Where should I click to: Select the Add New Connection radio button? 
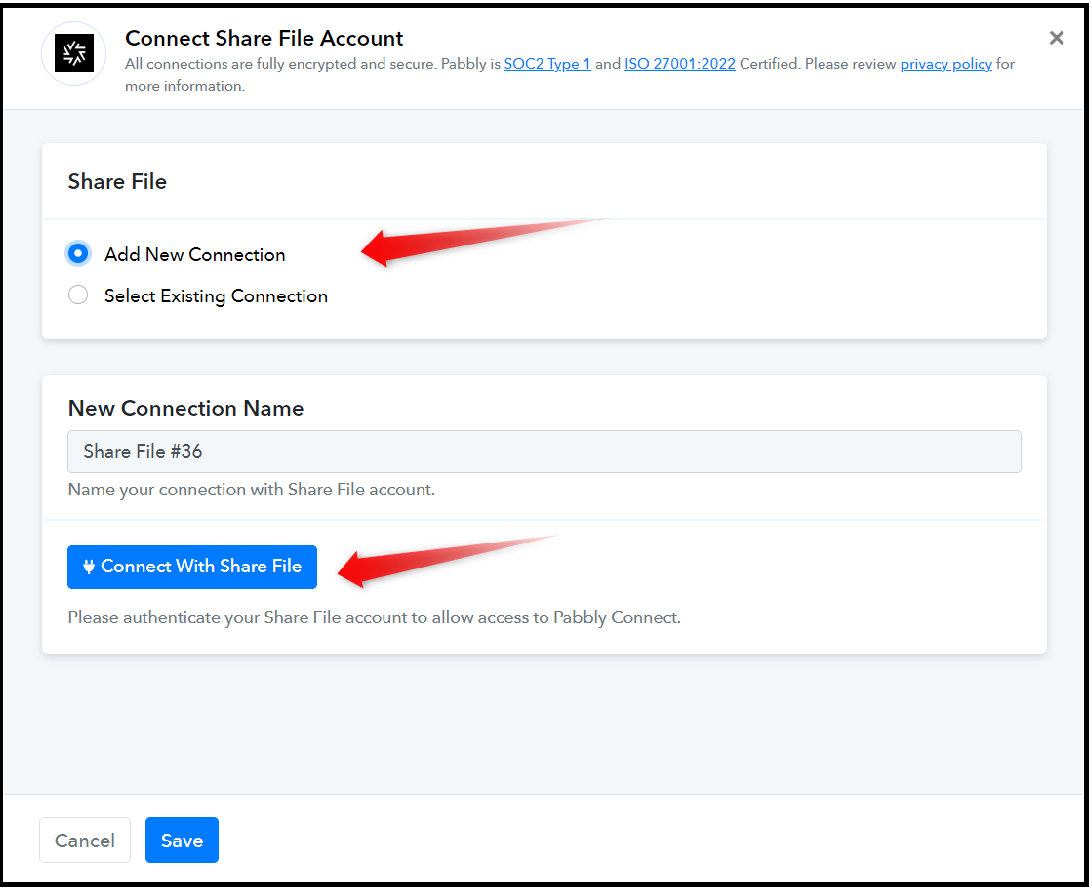click(x=78, y=254)
